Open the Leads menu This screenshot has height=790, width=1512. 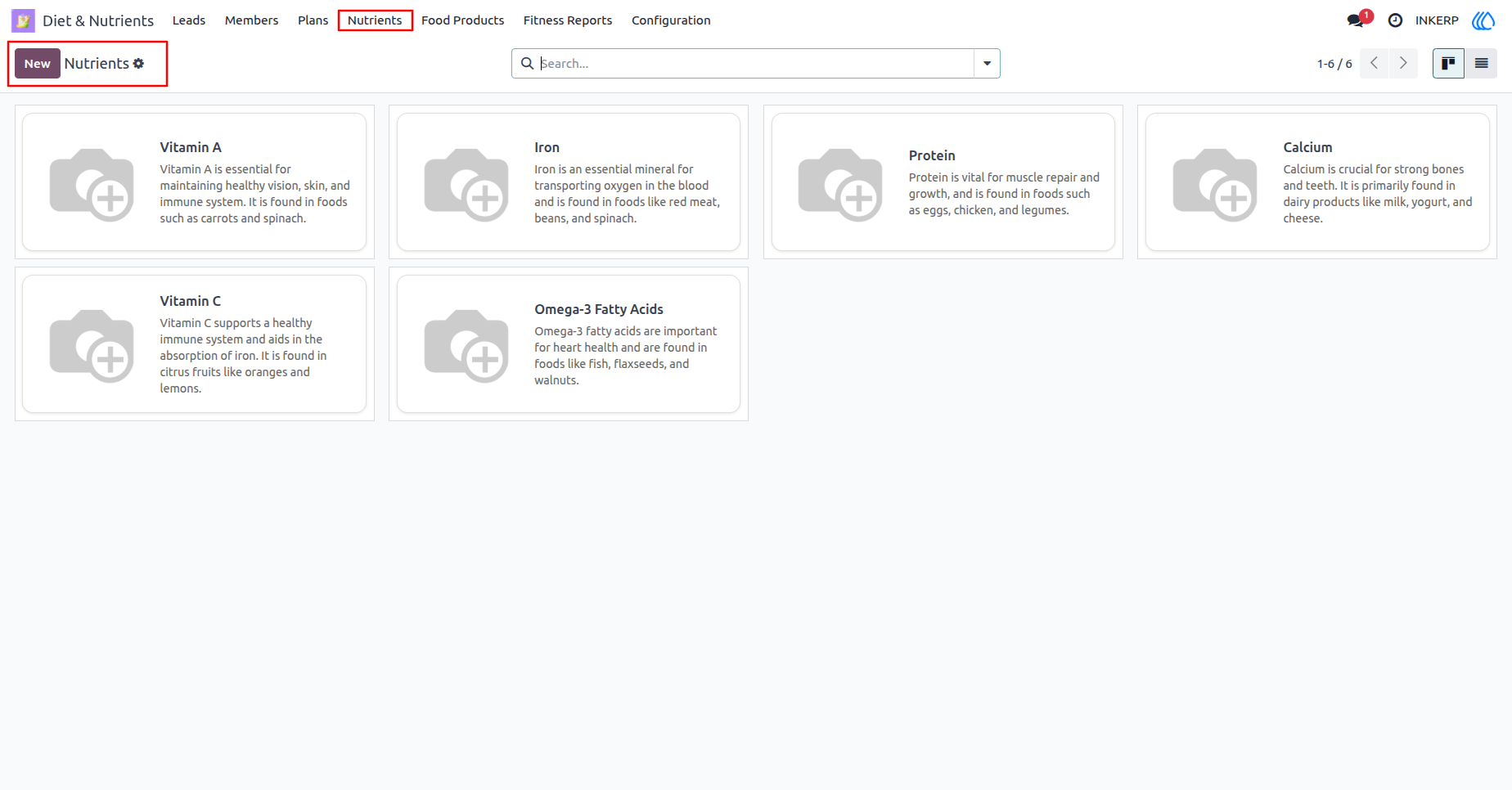click(189, 20)
